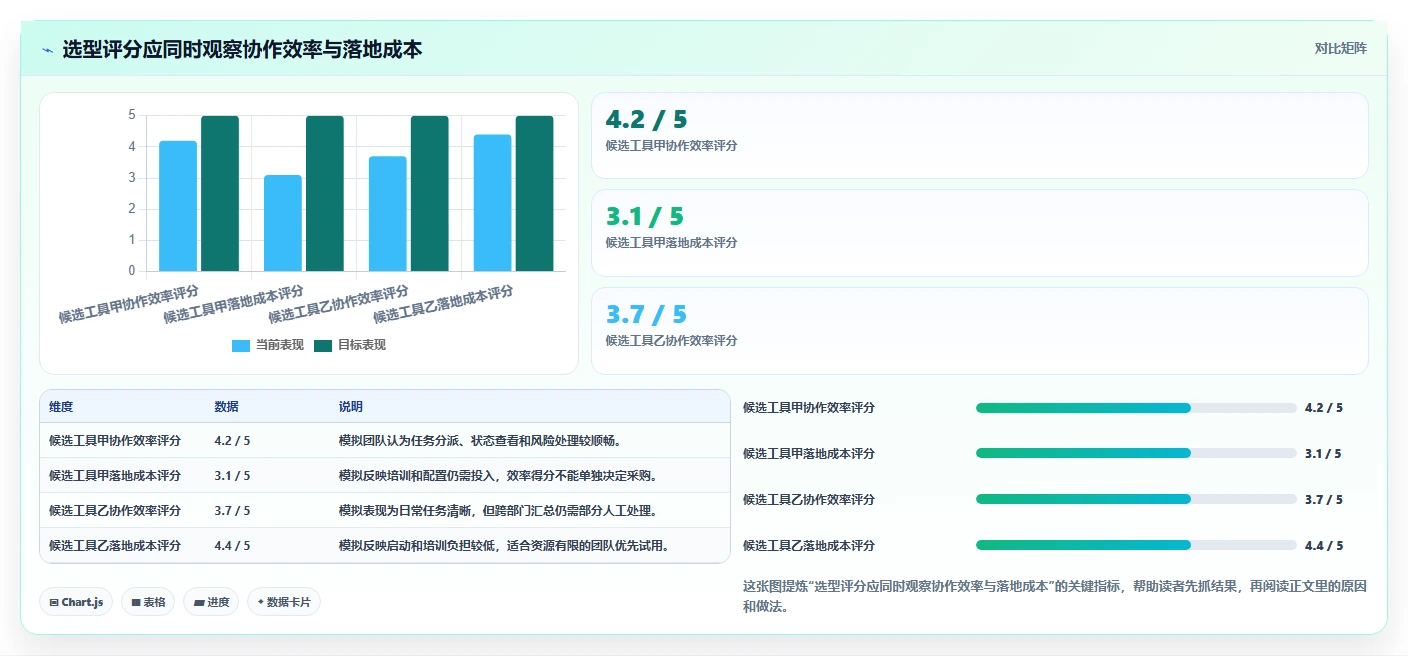Click the 对比矩阵 label in header

(x=1340, y=48)
